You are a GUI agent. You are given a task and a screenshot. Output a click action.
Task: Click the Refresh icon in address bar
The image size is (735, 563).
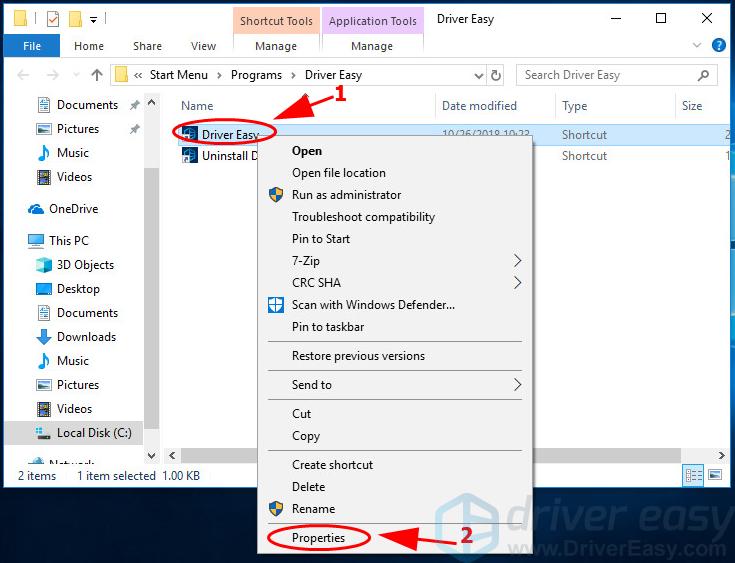coord(496,75)
